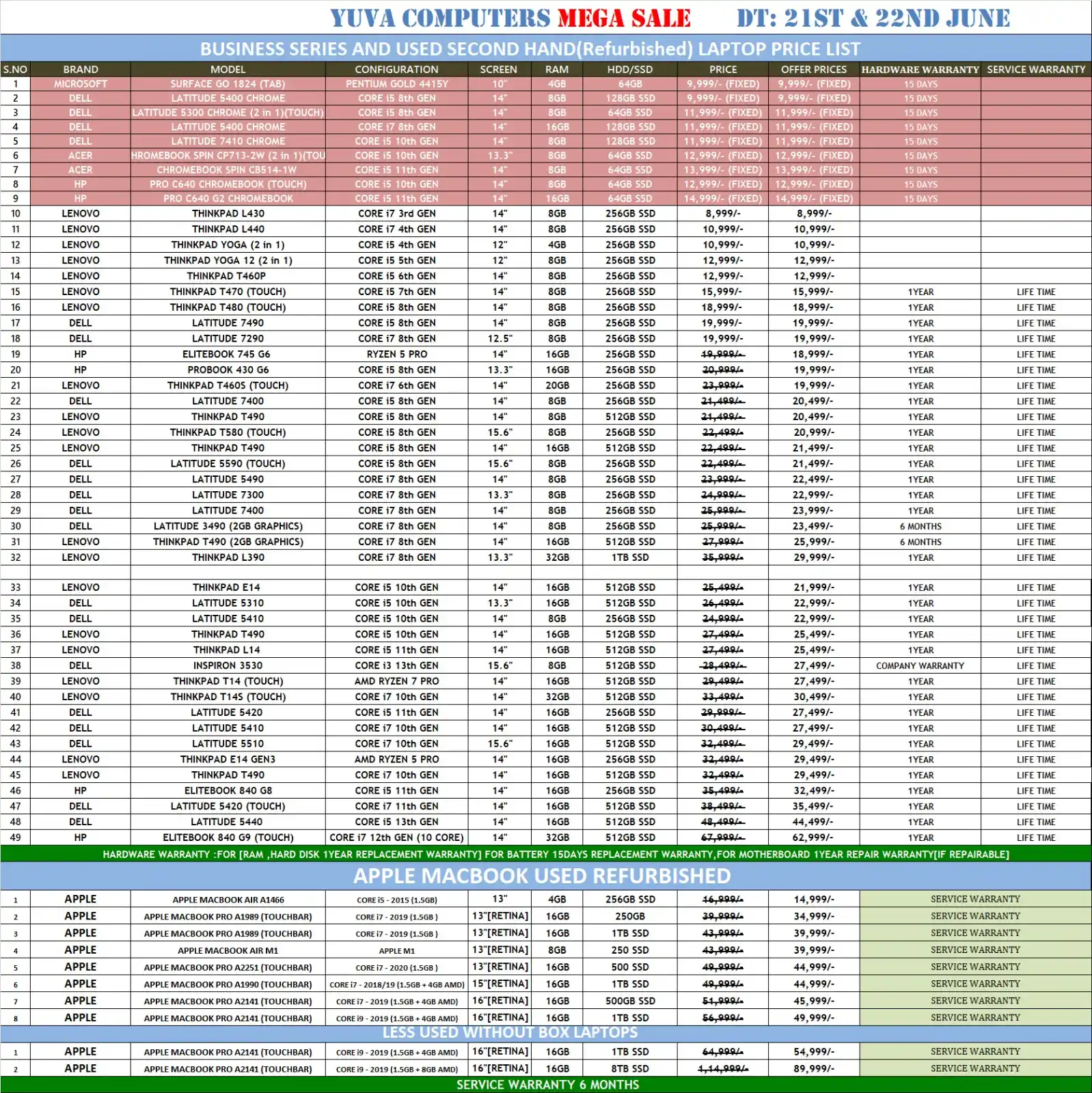Click the 'BRAND' column header
The width and height of the screenshot is (1092, 1093).
click(81, 70)
